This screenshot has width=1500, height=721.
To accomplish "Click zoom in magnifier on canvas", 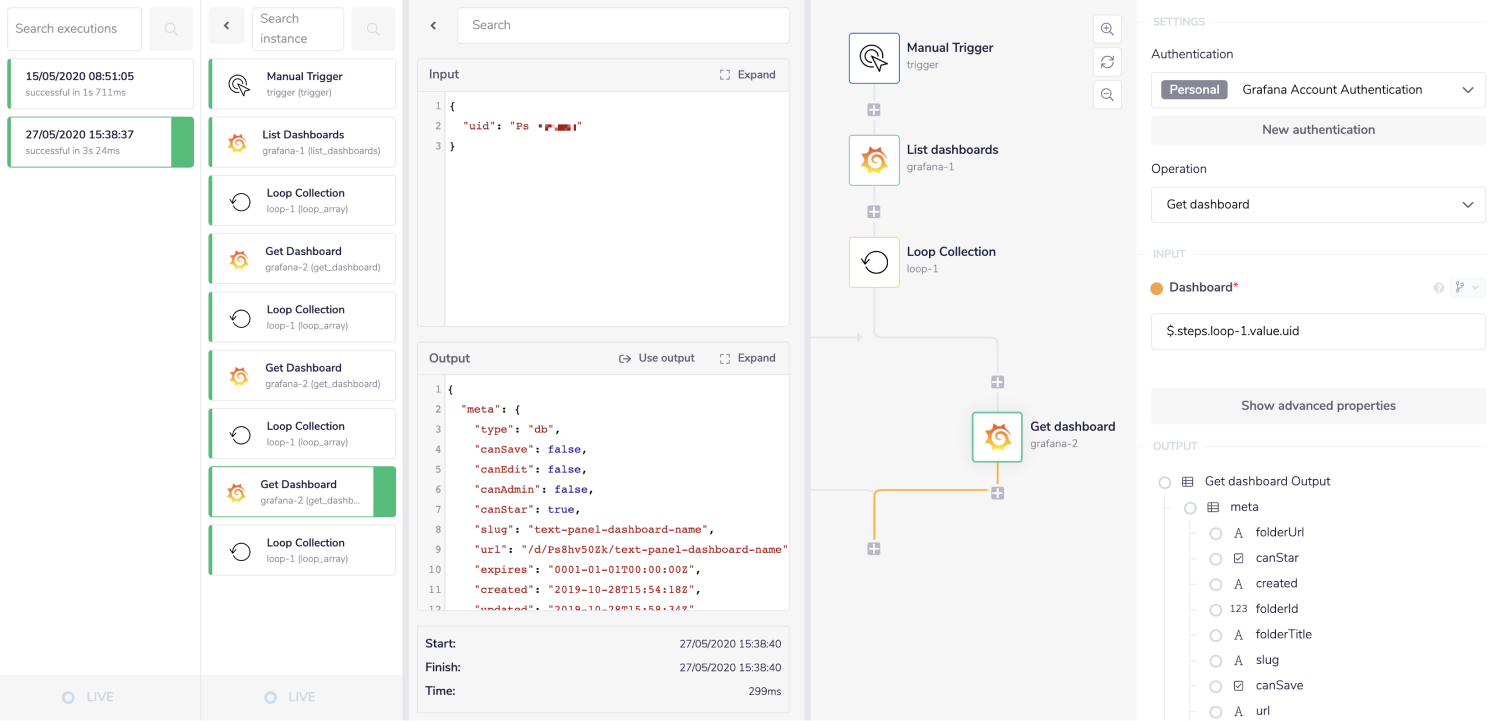I will click(x=1107, y=29).
